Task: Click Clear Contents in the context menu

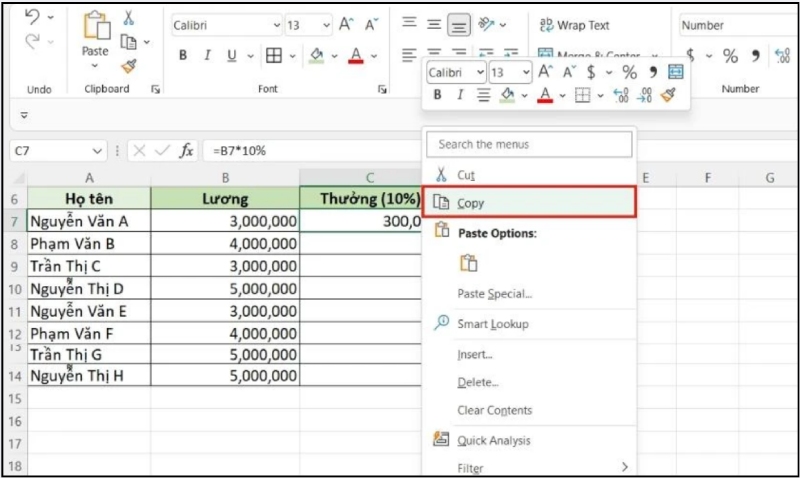Action: pyautogui.click(x=495, y=410)
